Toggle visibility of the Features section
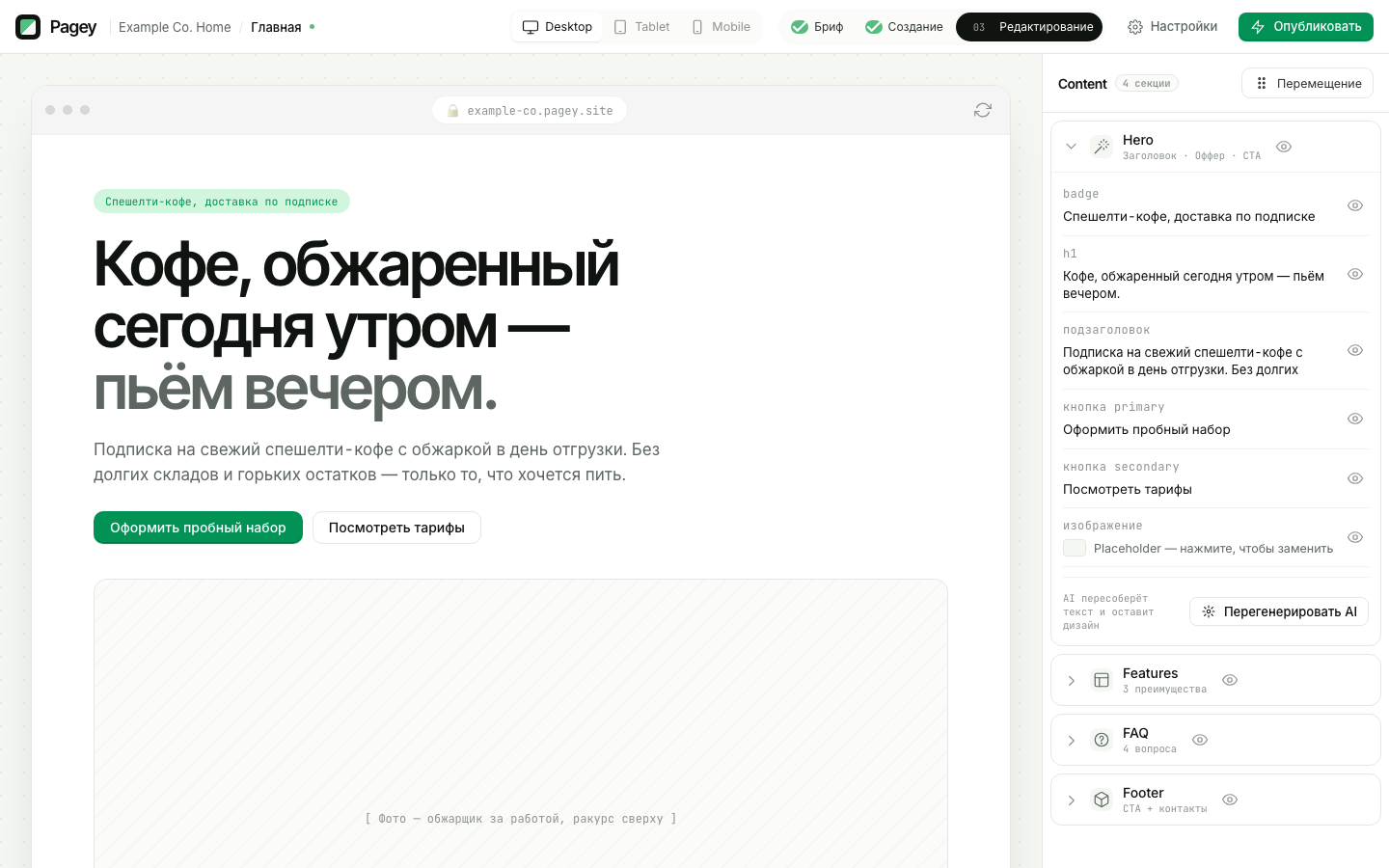This screenshot has height=868, width=1389. (1230, 680)
